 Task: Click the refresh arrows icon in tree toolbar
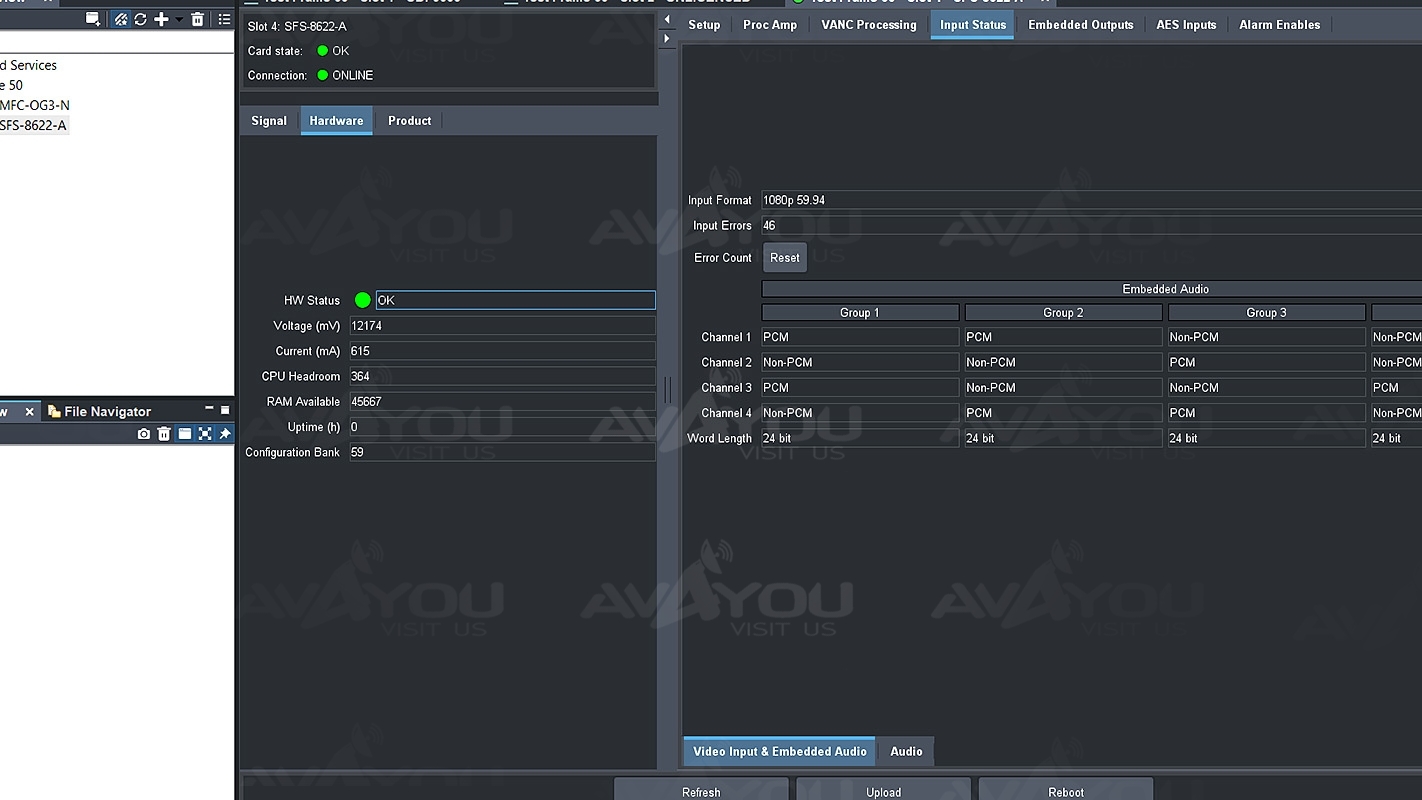pyautogui.click(x=140, y=19)
